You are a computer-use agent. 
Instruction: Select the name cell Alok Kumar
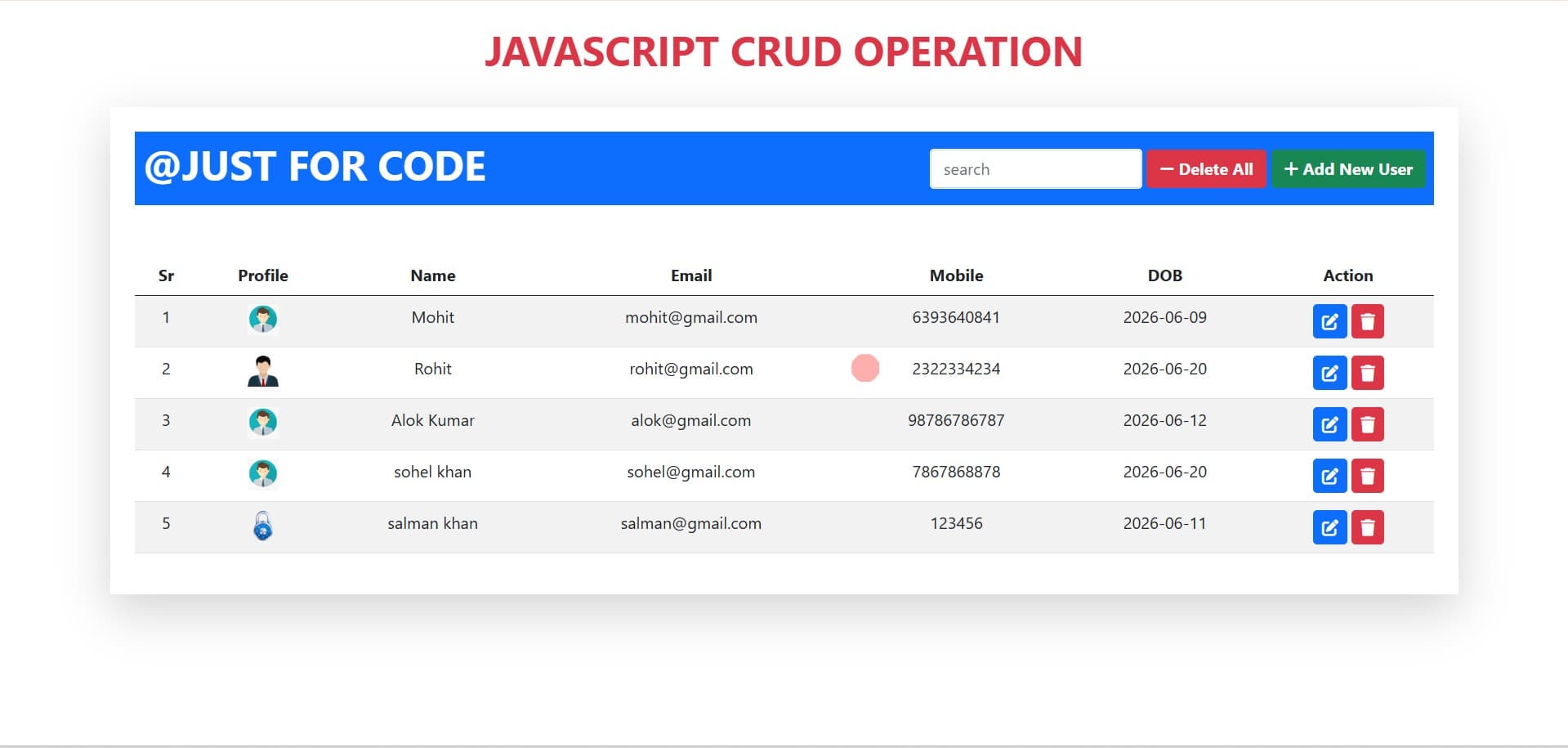(x=433, y=420)
